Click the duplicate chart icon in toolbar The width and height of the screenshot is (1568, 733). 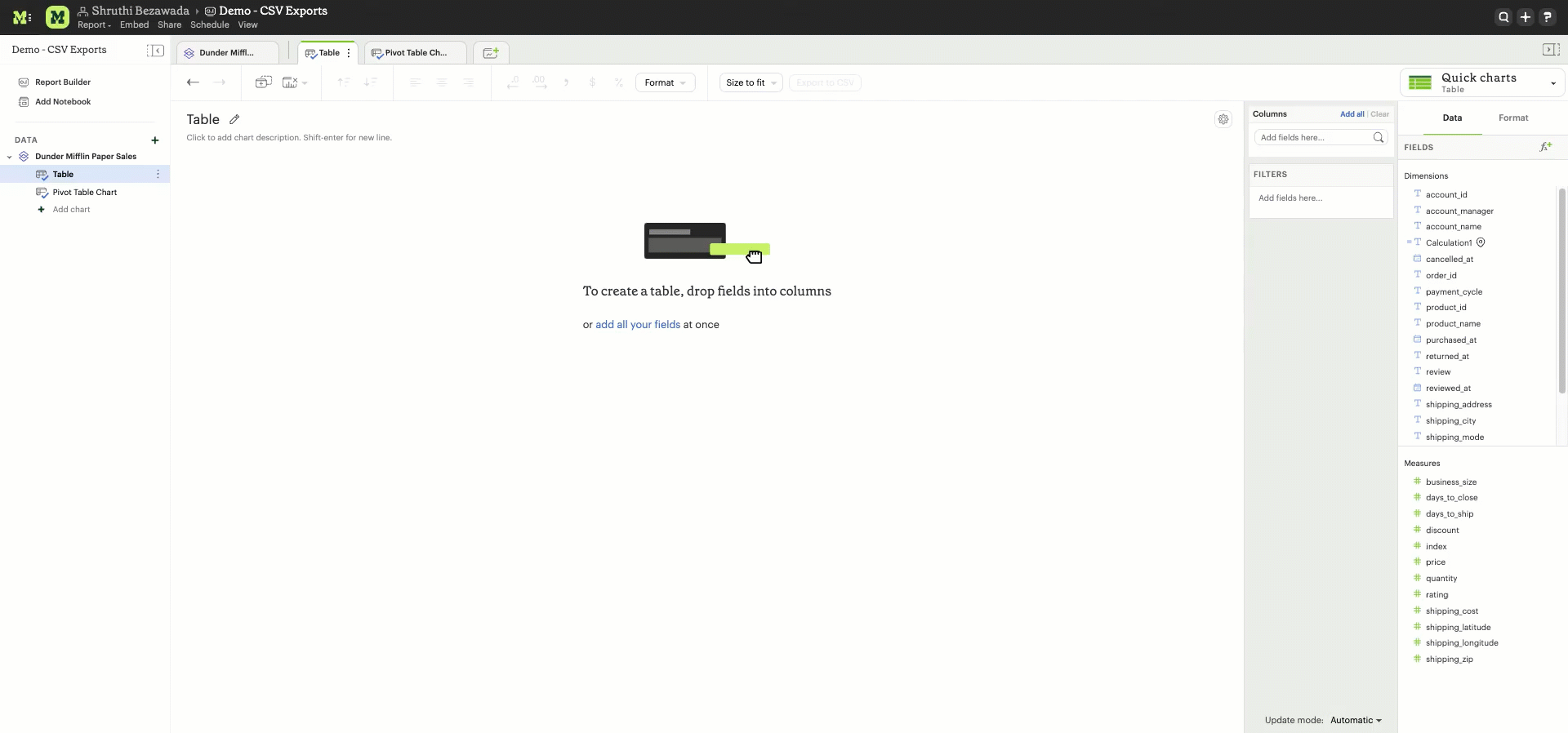point(263,82)
